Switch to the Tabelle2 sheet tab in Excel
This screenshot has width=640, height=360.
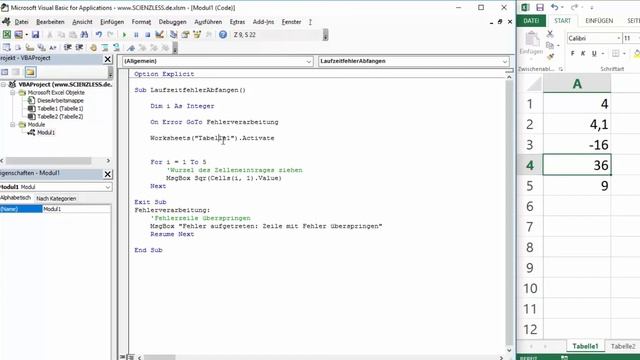pyautogui.click(x=623, y=346)
